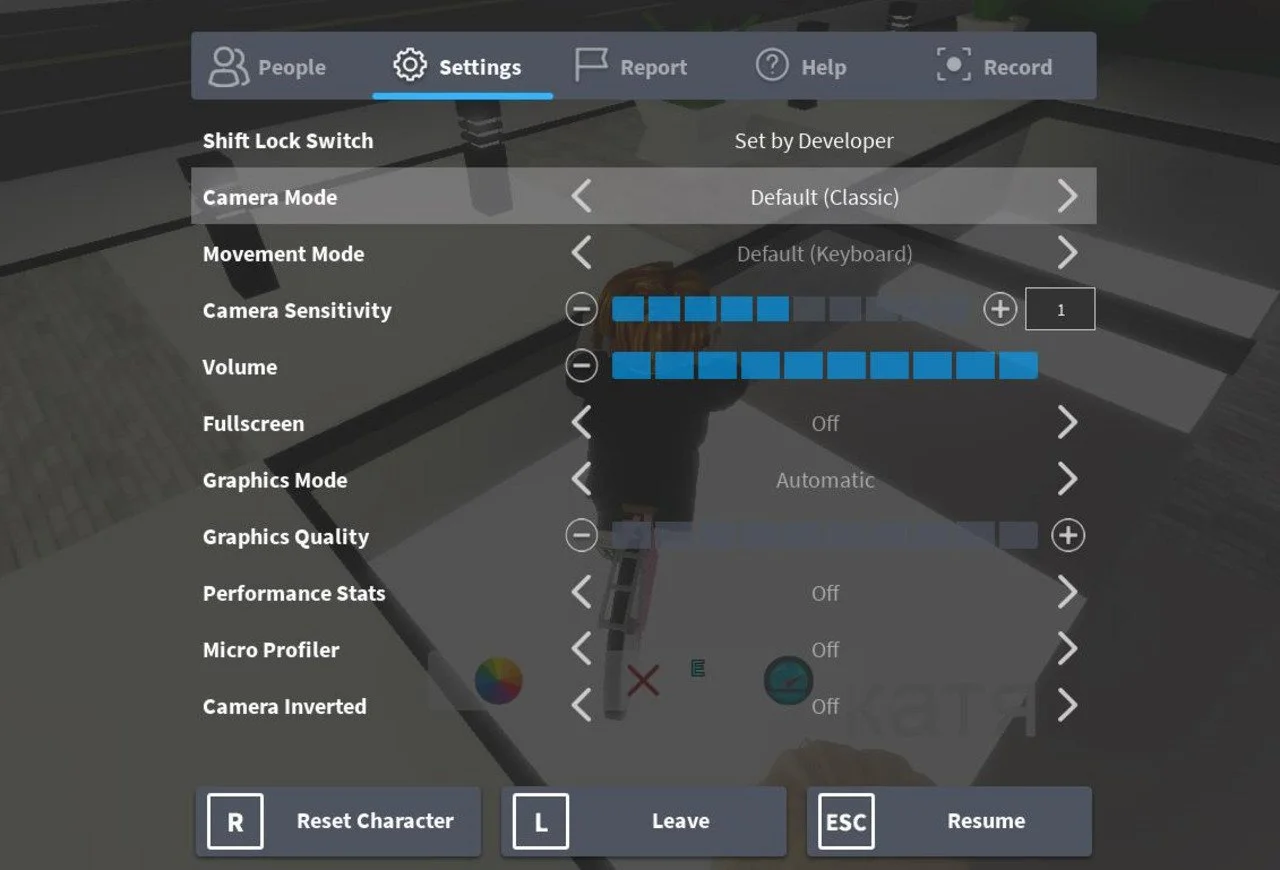Switch Camera Mode to next option

pyautogui.click(x=1068, y=197)
